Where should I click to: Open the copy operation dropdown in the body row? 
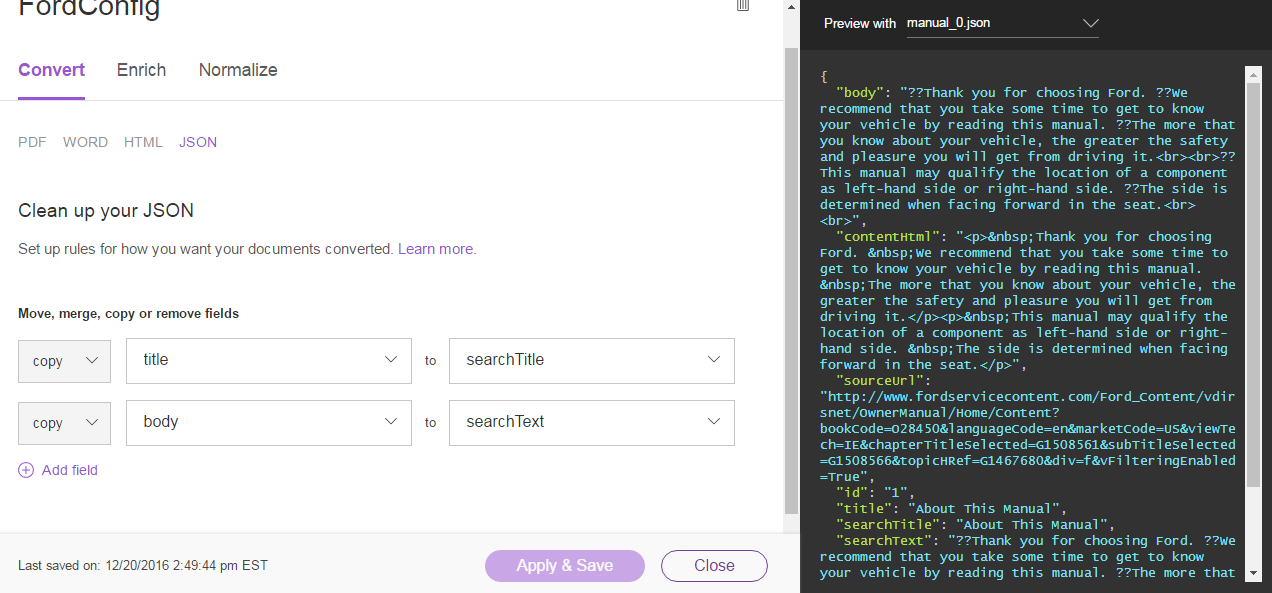(x=64, y=423)
